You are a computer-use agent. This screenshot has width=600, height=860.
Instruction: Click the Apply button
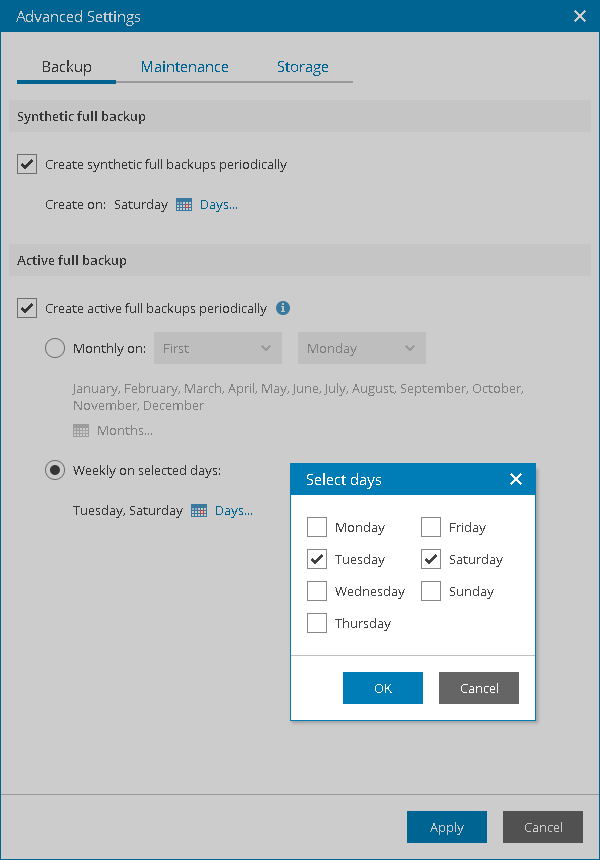click(x=446, y=827)
